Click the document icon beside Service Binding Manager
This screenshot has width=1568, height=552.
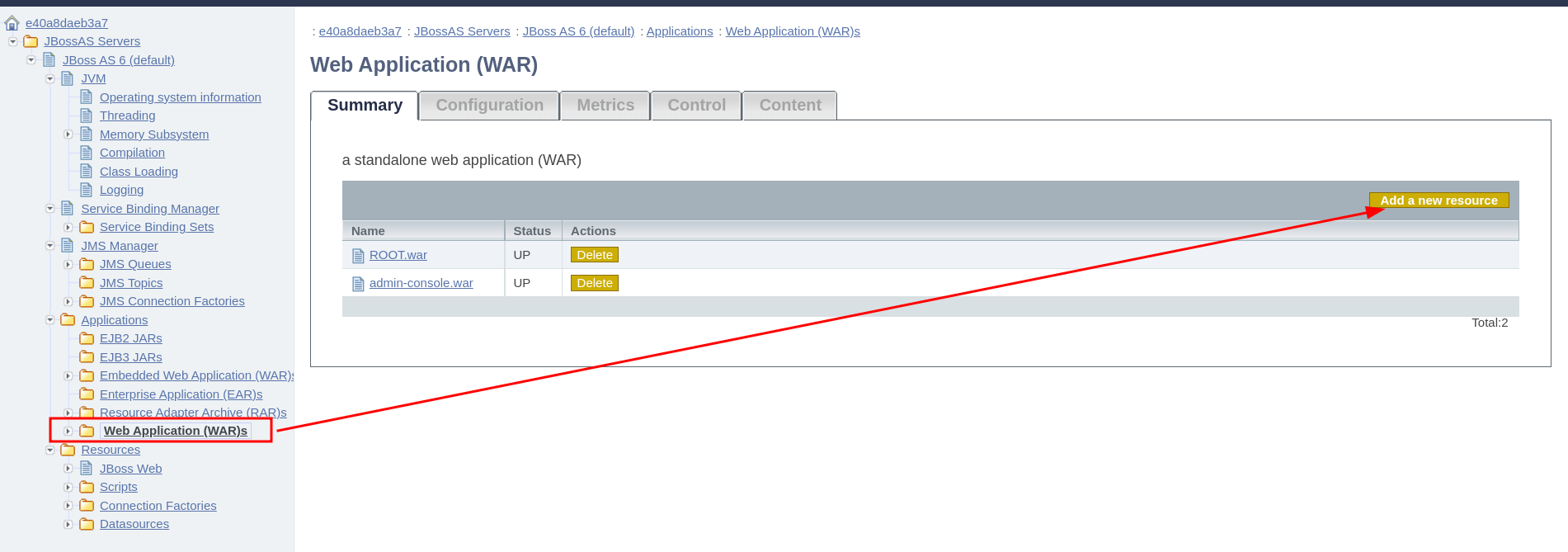click(x=68, y=209)
